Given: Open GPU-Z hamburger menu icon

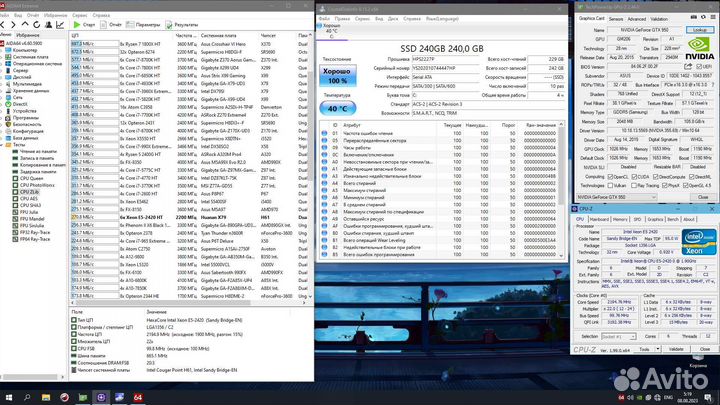Looking at the screenshot, I should 713,17.
